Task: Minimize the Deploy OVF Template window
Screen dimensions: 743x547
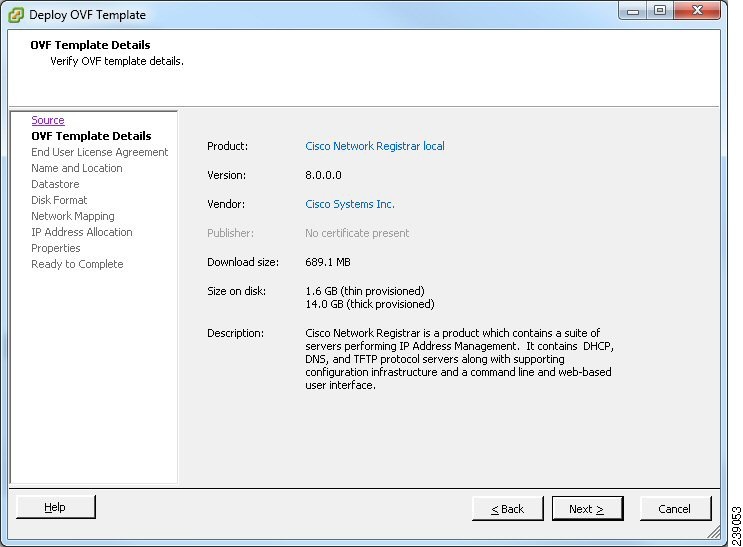Action: 633,10
